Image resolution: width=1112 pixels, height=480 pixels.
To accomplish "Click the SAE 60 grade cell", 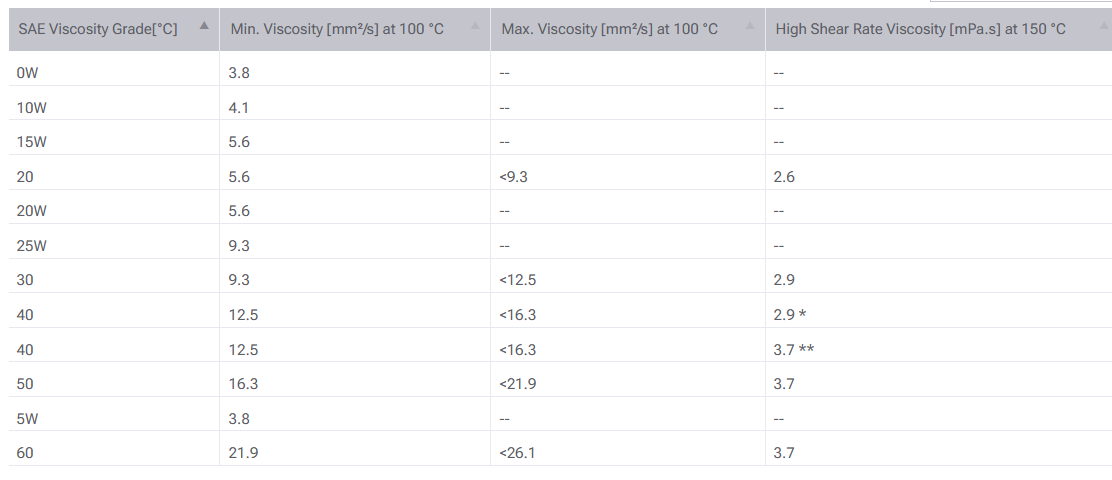I will click(25, 453).
